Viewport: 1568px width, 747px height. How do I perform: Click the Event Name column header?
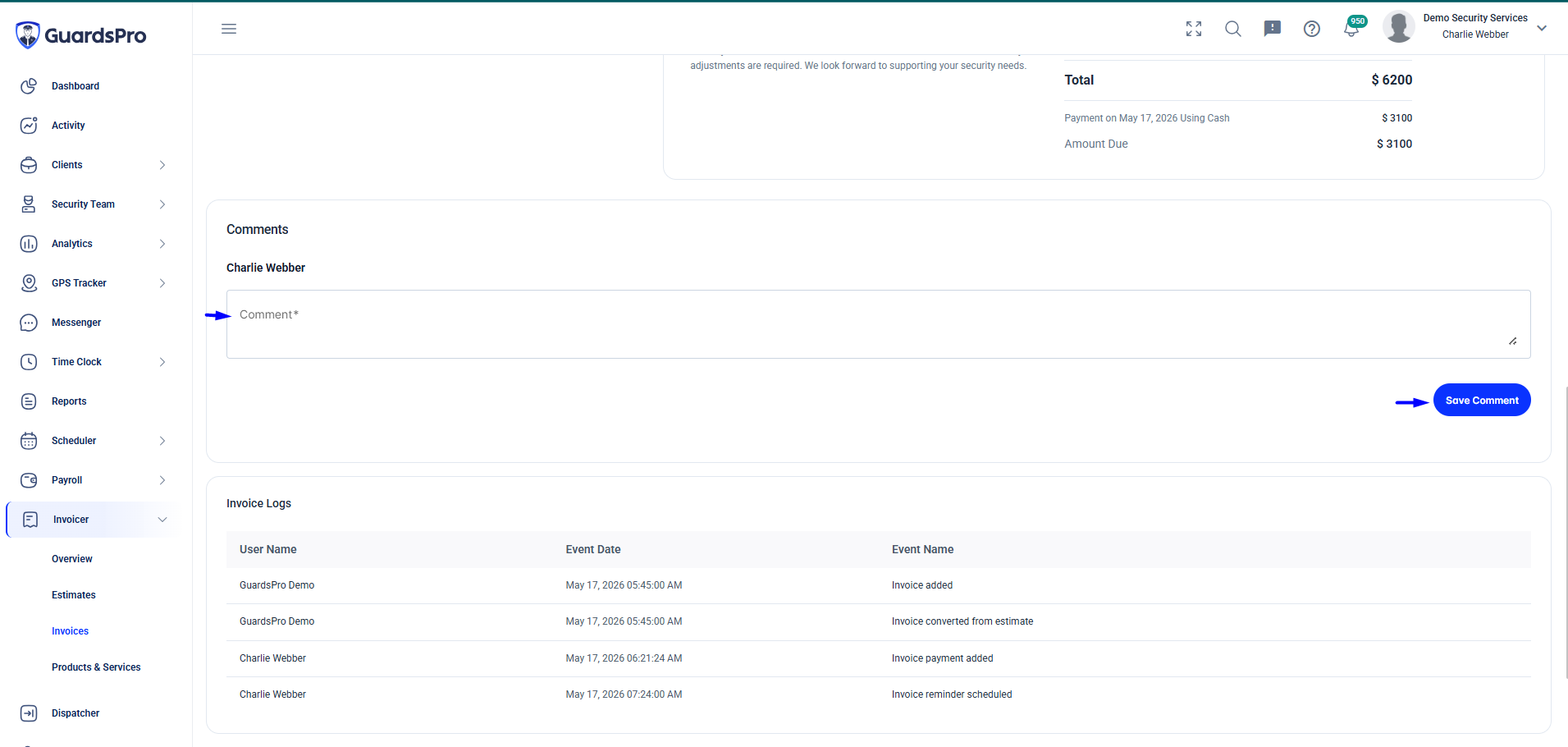click(923, 549)
